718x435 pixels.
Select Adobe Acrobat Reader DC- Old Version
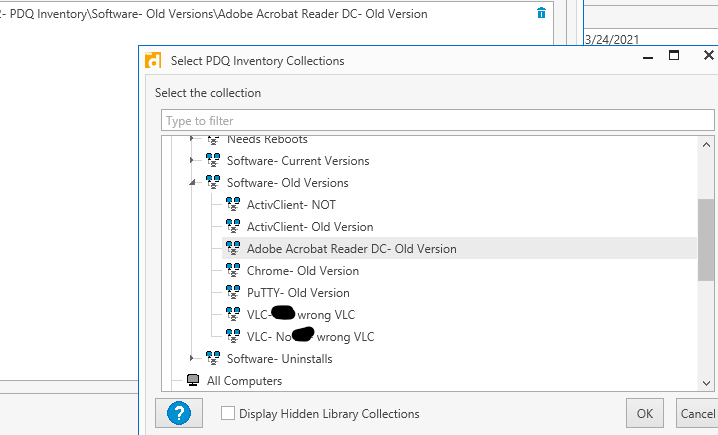tap(351, 249)
